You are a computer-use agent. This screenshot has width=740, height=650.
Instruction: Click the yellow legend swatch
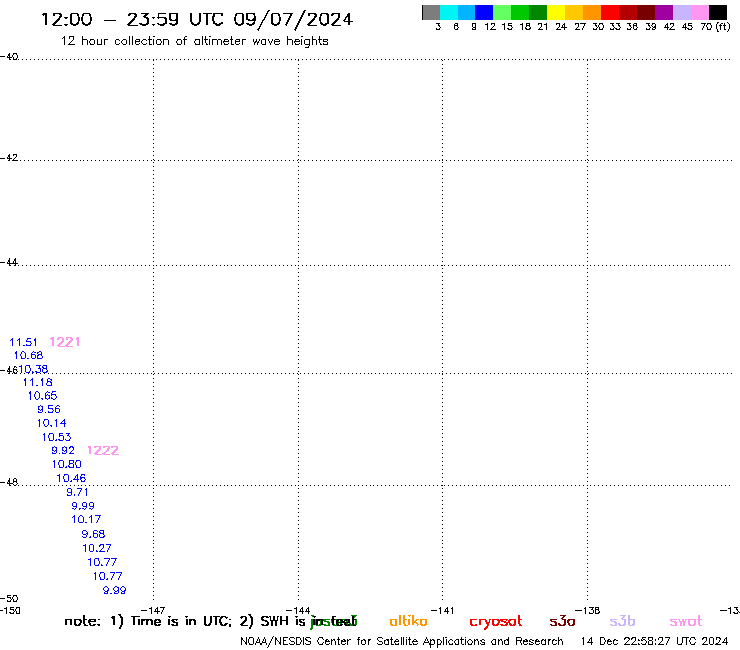click(556, 12)
